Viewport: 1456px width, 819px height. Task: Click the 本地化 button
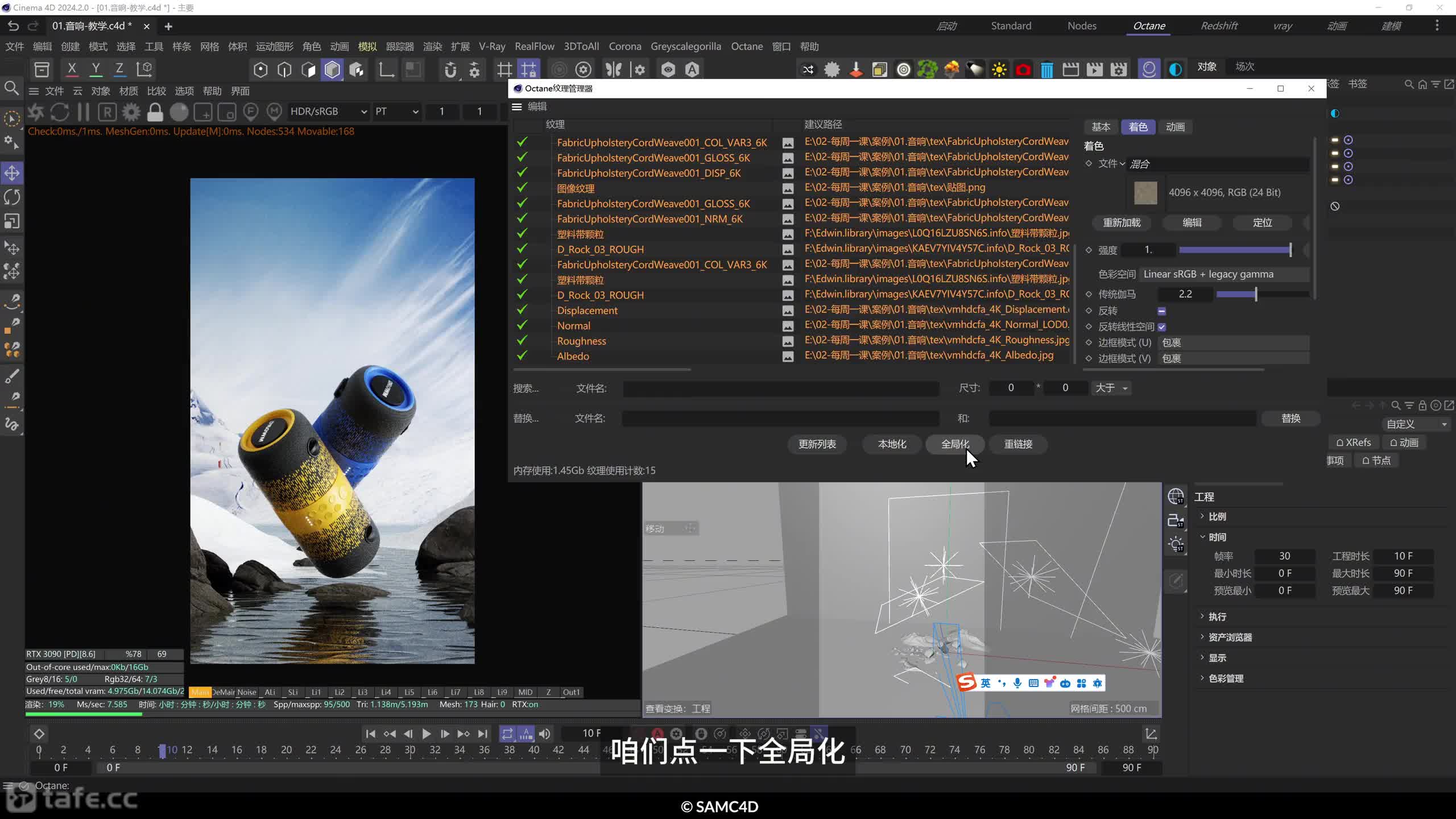[x=892, y=444]
